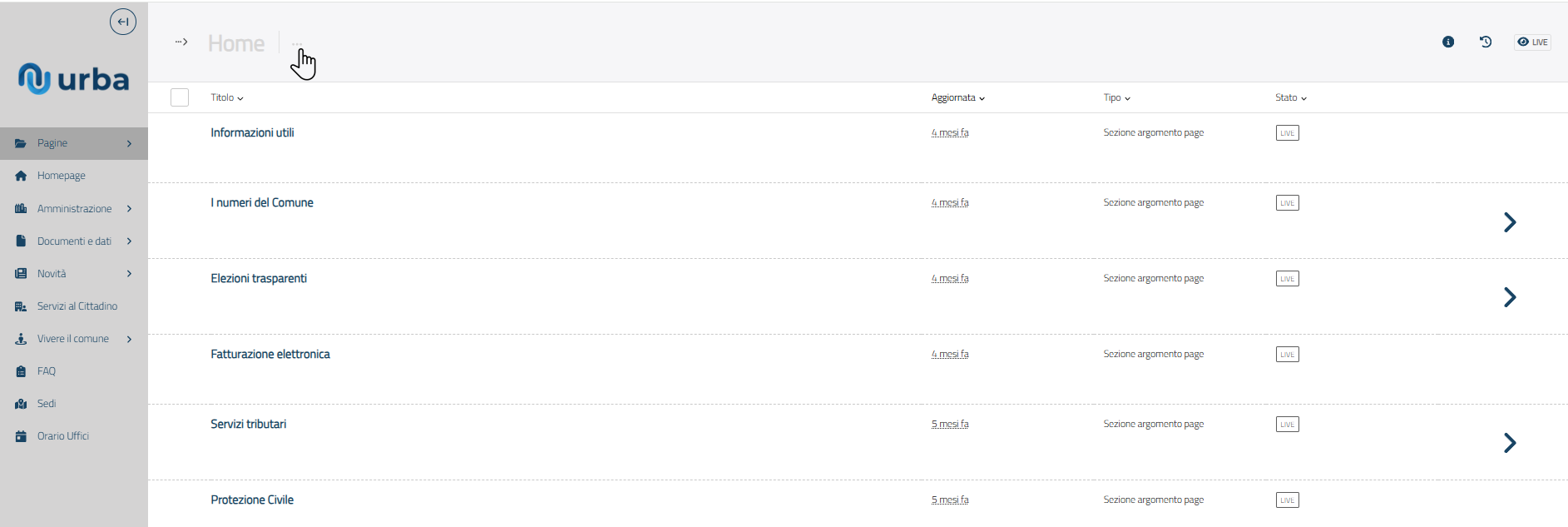Viewport: 1568px width, 527px height.
Task: Open the Novità menu item
Action: pyautogui.click(x=52, y=274)
